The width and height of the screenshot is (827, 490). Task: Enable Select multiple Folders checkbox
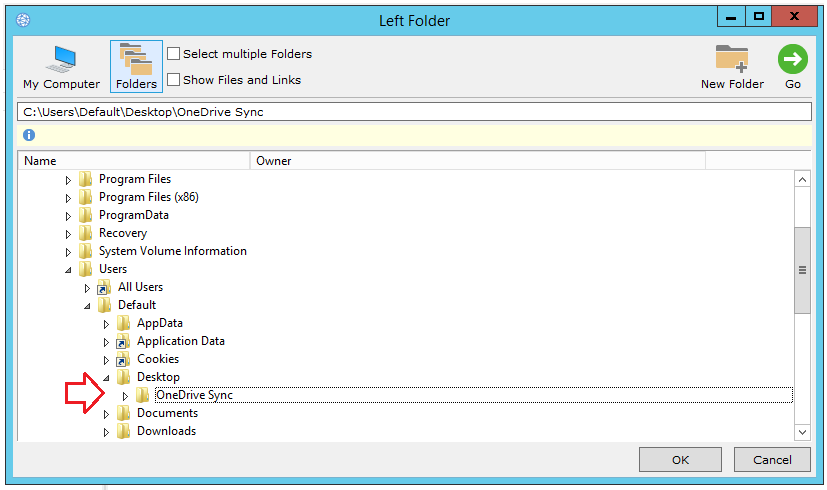[x=174, y=54]
